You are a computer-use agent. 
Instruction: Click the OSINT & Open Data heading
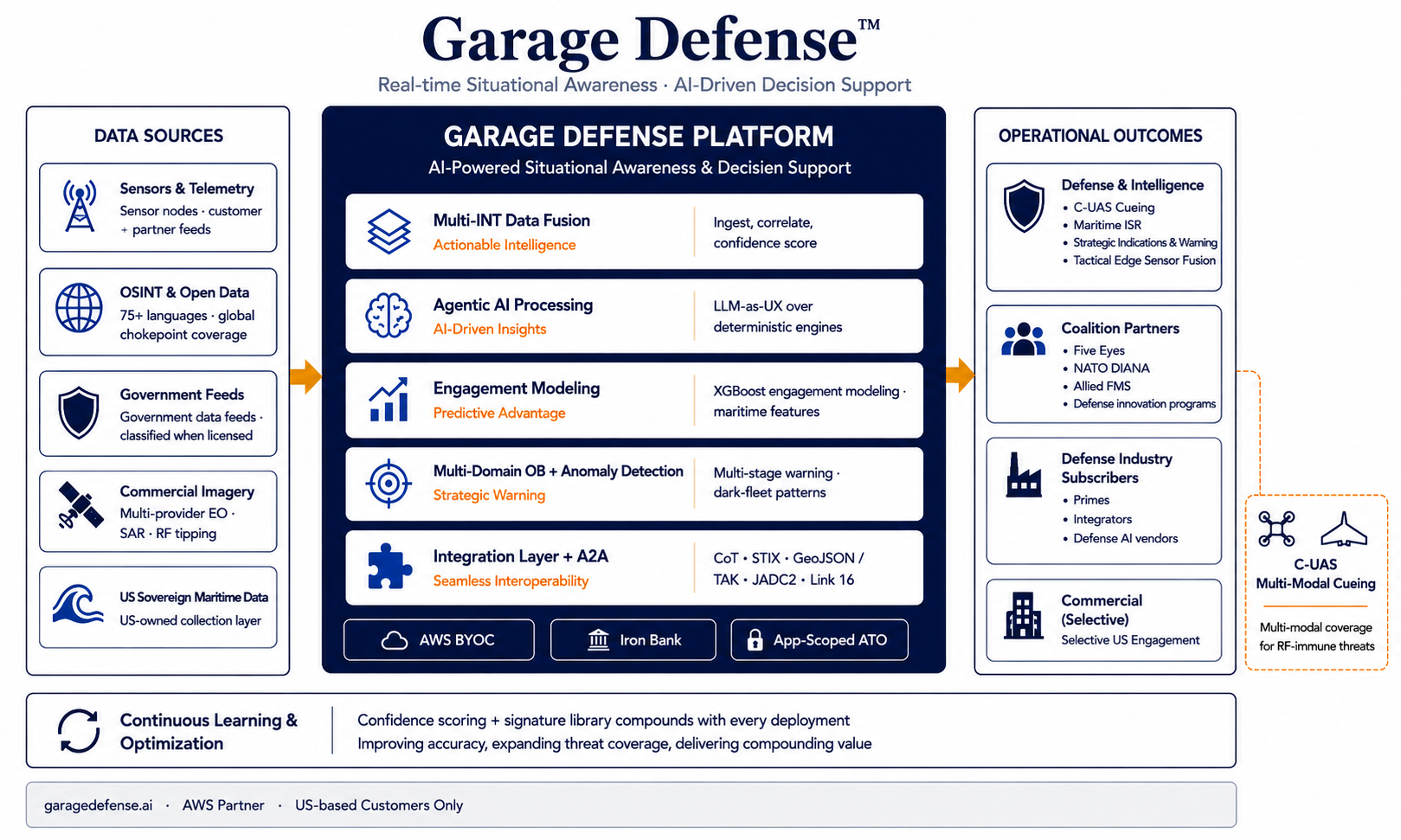[x=184, y=292]
